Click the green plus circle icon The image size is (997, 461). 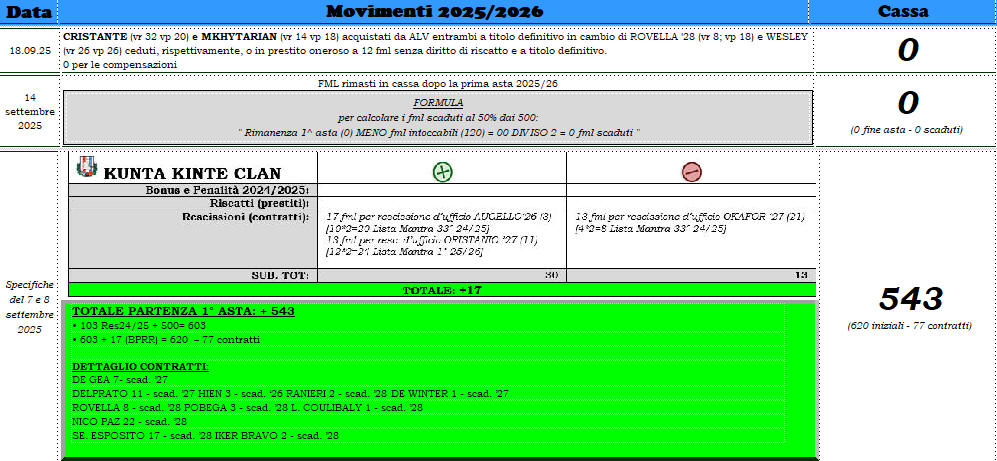(442, 172)
